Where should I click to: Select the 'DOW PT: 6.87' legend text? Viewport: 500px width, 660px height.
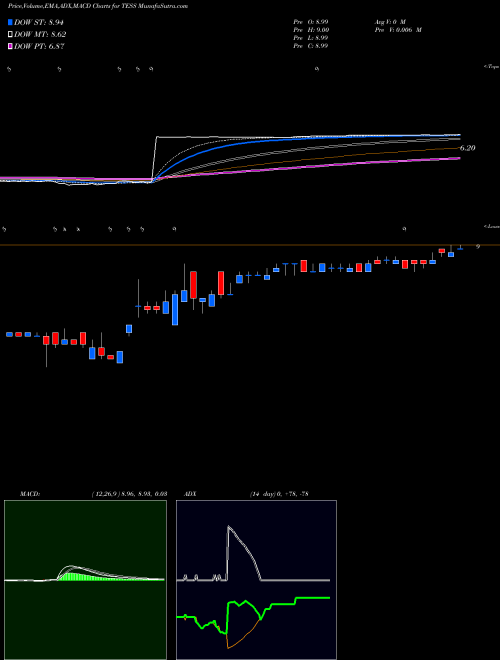click(x=39, y=47)
